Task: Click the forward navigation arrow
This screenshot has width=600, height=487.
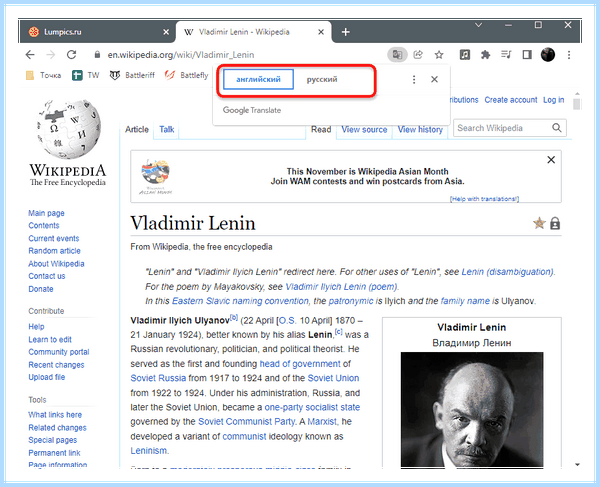Action: coord(51,55)
